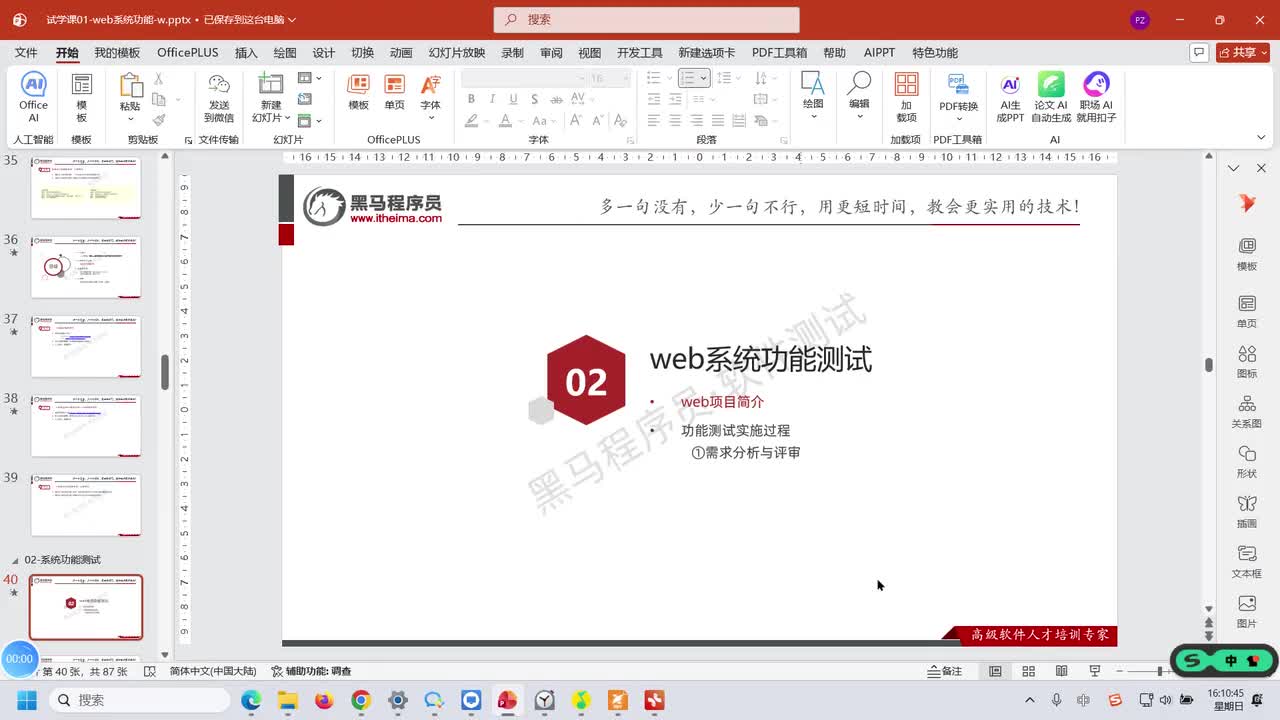This screenshot has height=720, width=1280.
Task: Open the 文件 menu
Action: (x=26, y=53)
